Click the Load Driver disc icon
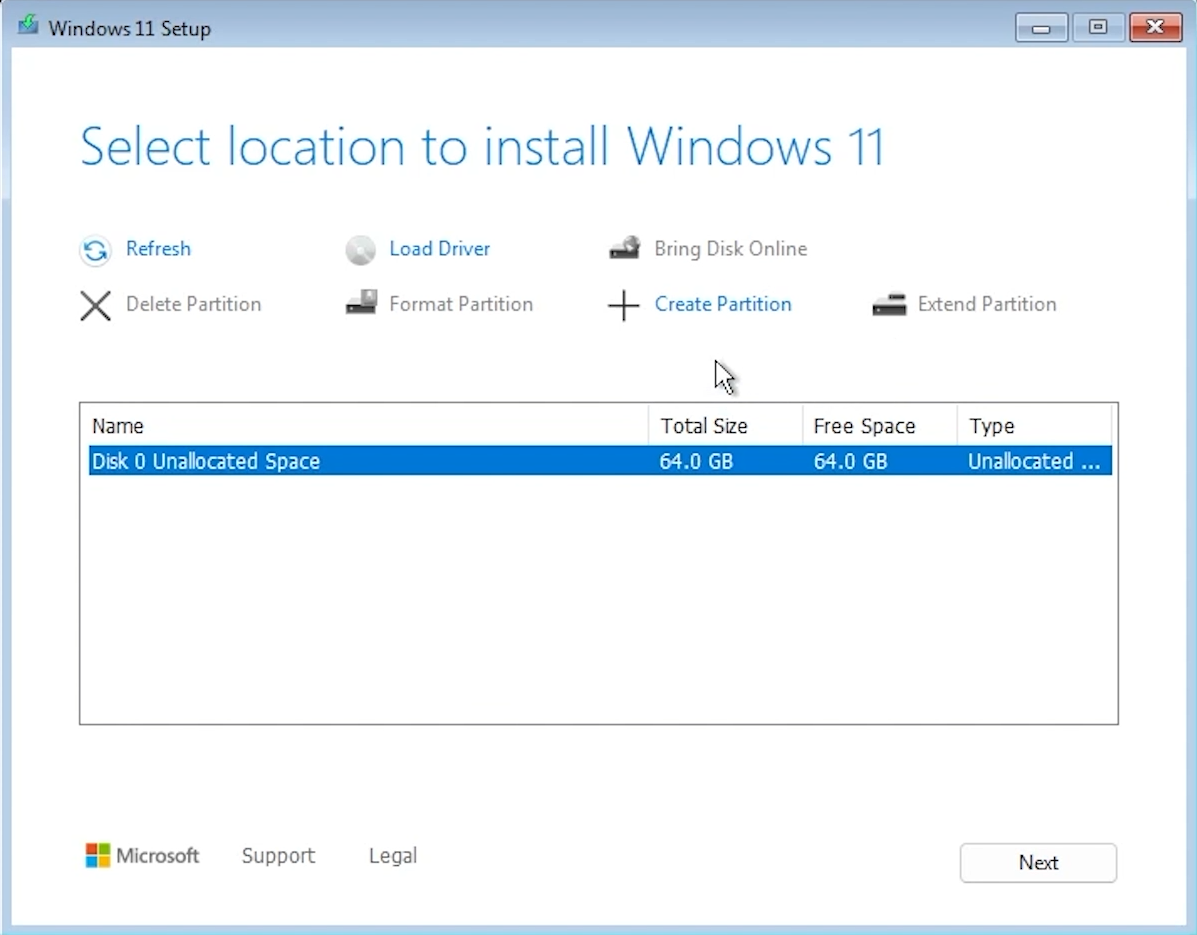The image size is (1197, 935). (x=360, y=250)
